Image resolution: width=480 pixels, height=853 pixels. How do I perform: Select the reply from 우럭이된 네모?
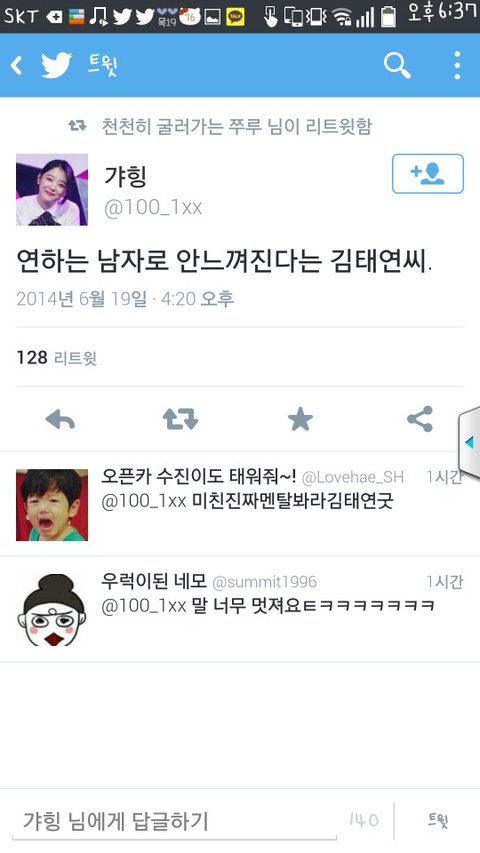pos(240,609)
